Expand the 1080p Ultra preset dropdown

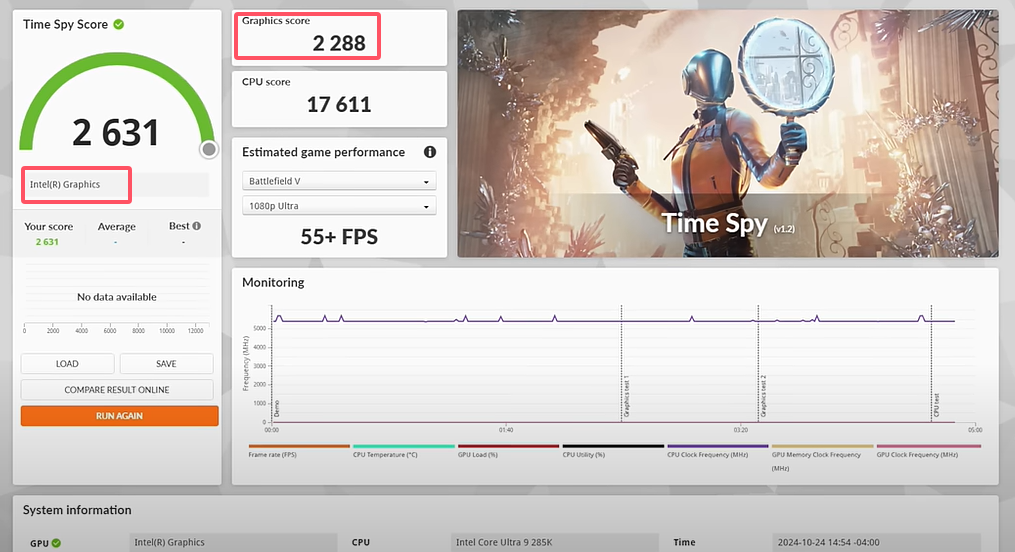339,206
